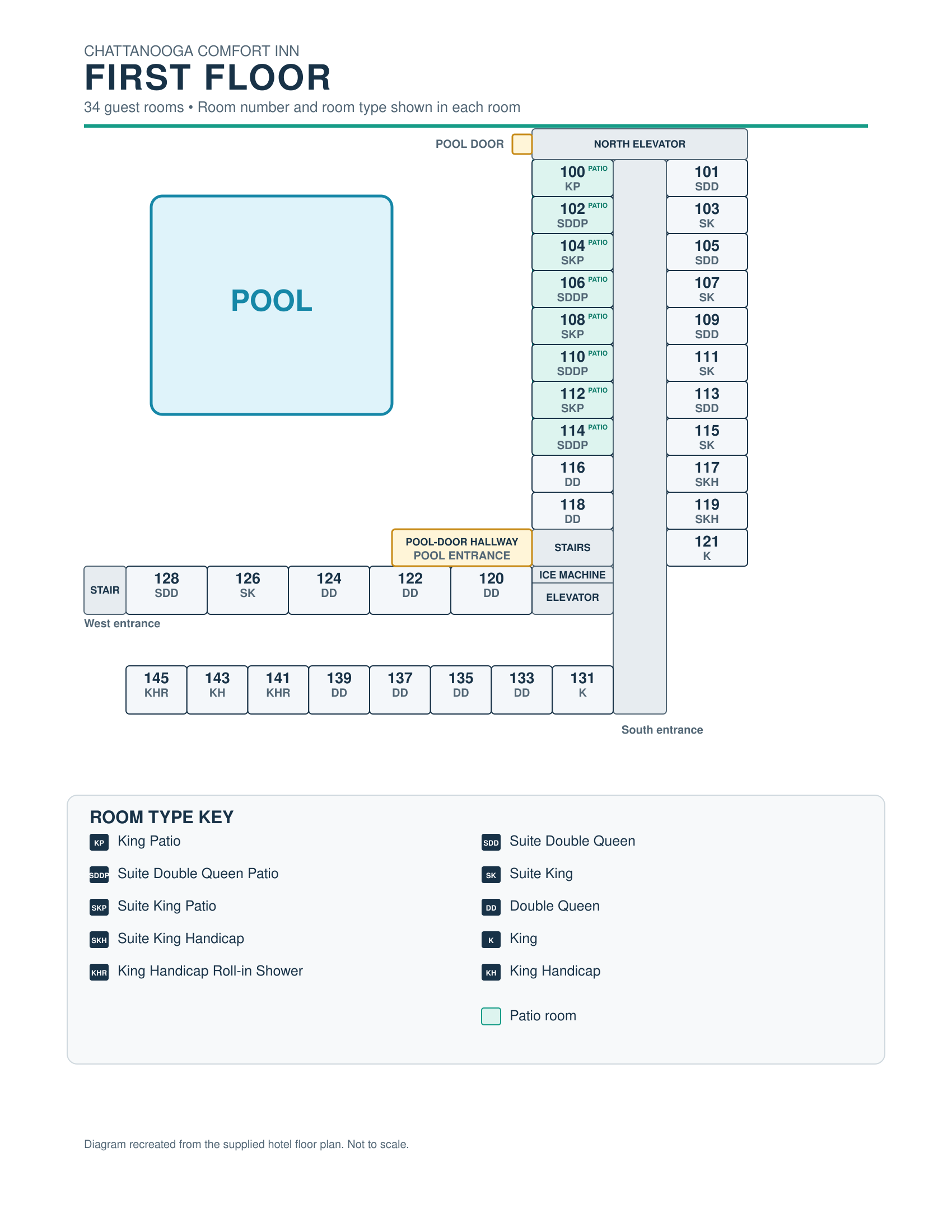Click the SKH Suite King Handicap badge
Screen dimensions: 952x1232
tap(99, 940)
